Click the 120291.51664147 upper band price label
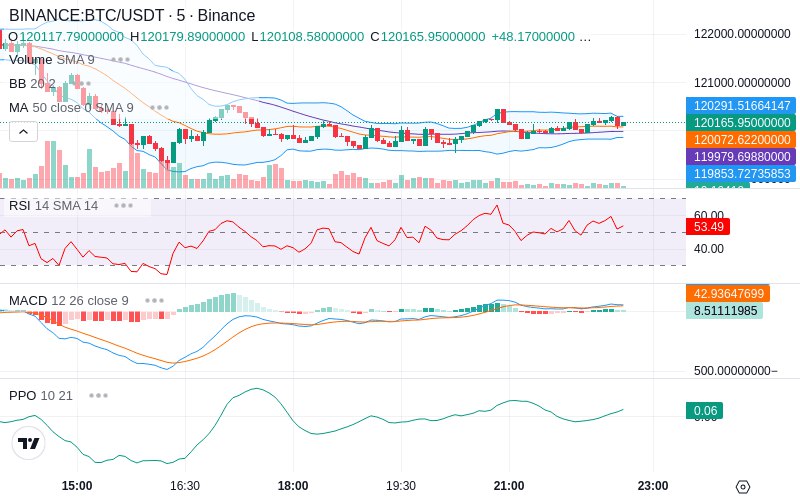Viewport: 800px width, 500px height. [x=742, y=106]
